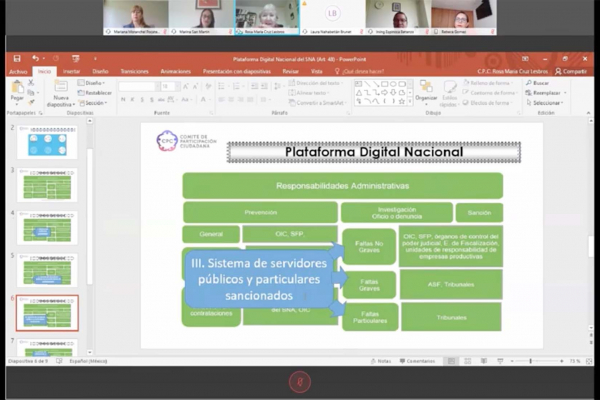Expand the shapes gallery more arrow
This screenshot has height=400, width=600.
click(410, 101)
